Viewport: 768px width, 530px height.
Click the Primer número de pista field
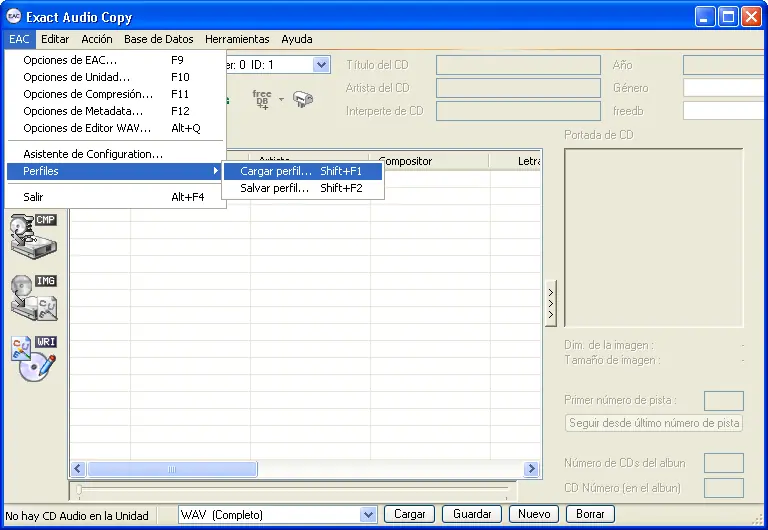coord(723,401)
